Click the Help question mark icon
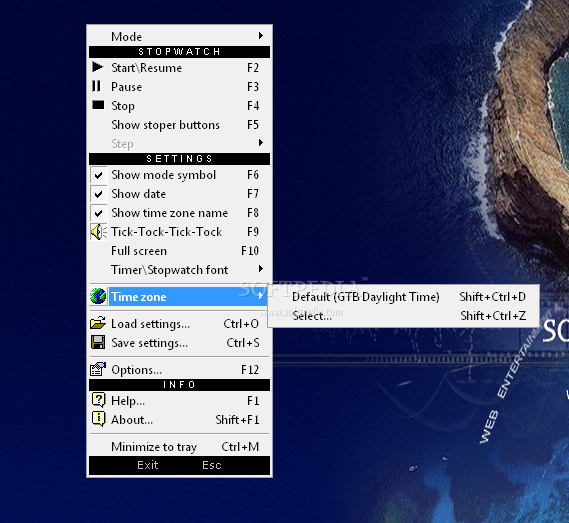This screenshot has width=569, height=523. click(98, 400)
